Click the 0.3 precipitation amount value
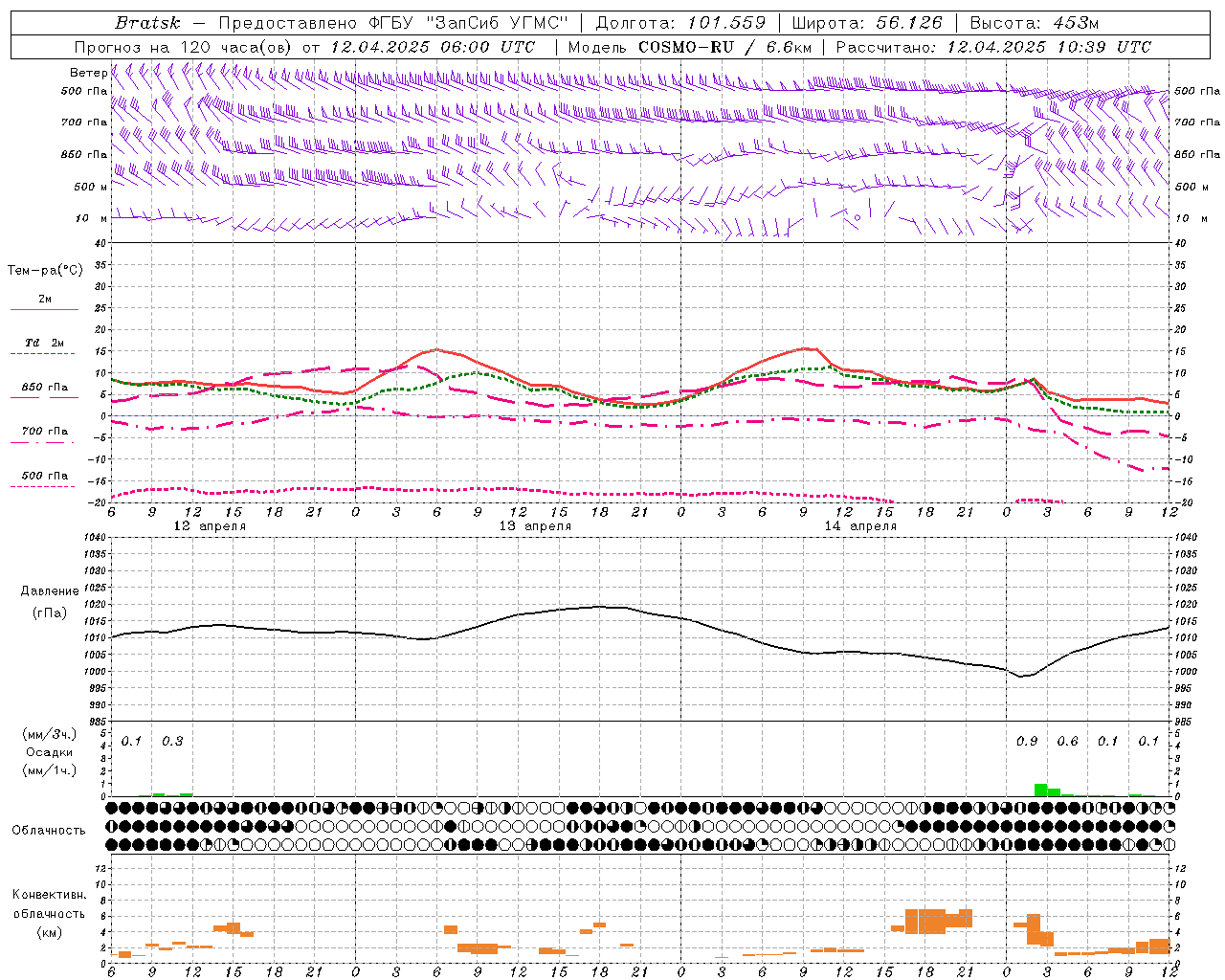The image size is (1225, 980). coord(172,742)
